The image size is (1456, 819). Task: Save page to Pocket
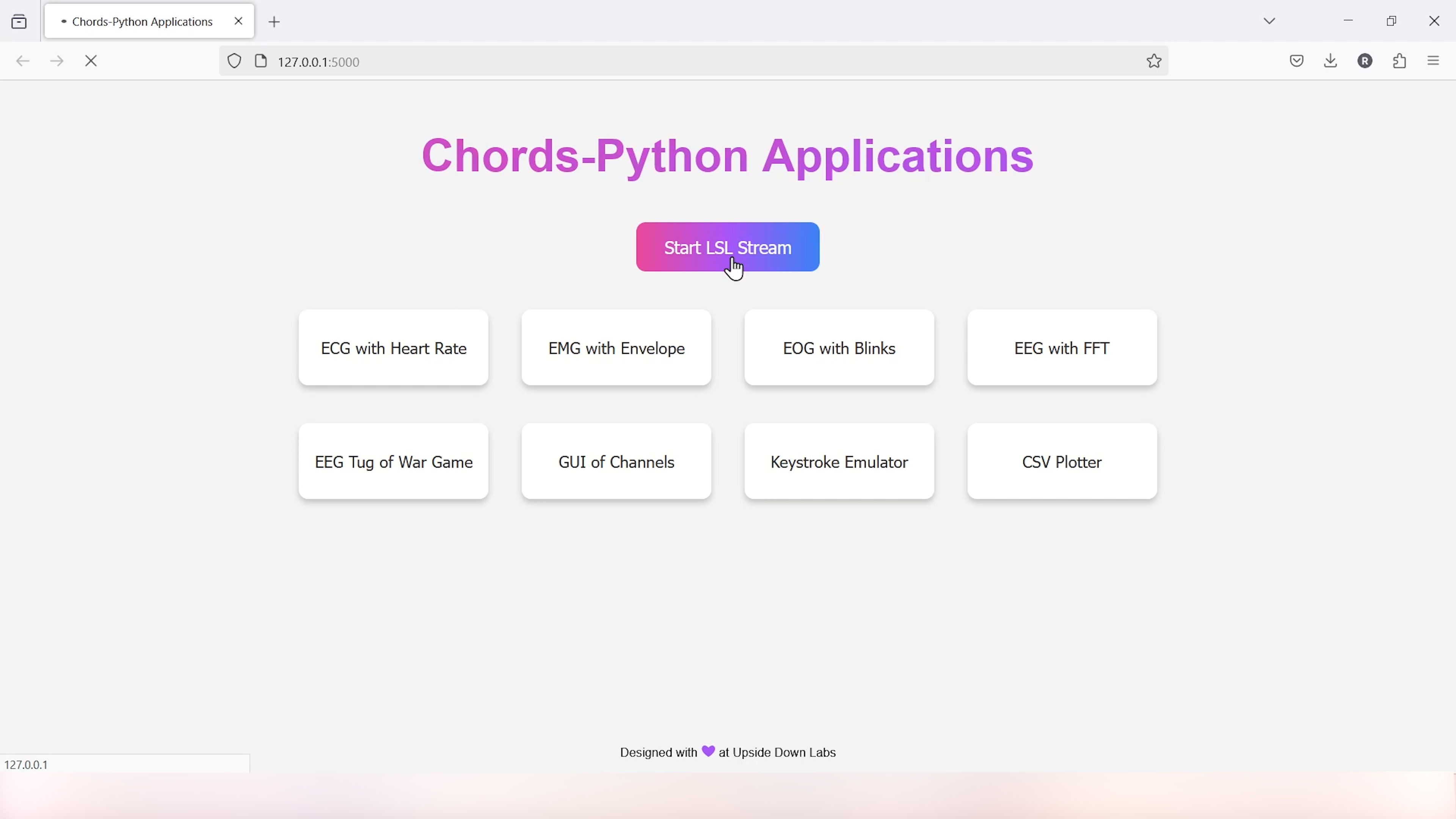(1297, 61)
